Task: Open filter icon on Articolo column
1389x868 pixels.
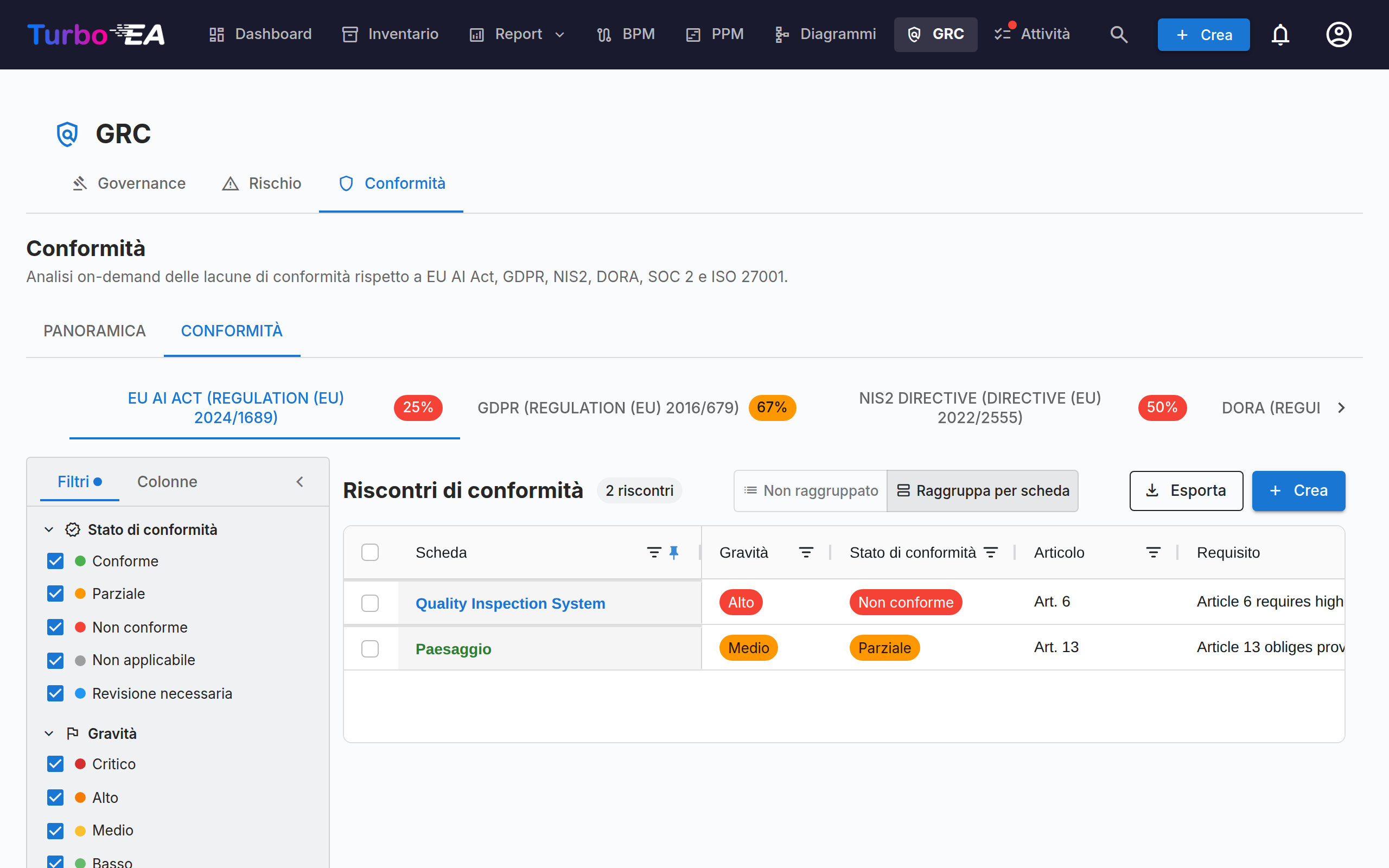Action: click(x=1153, y=552)
